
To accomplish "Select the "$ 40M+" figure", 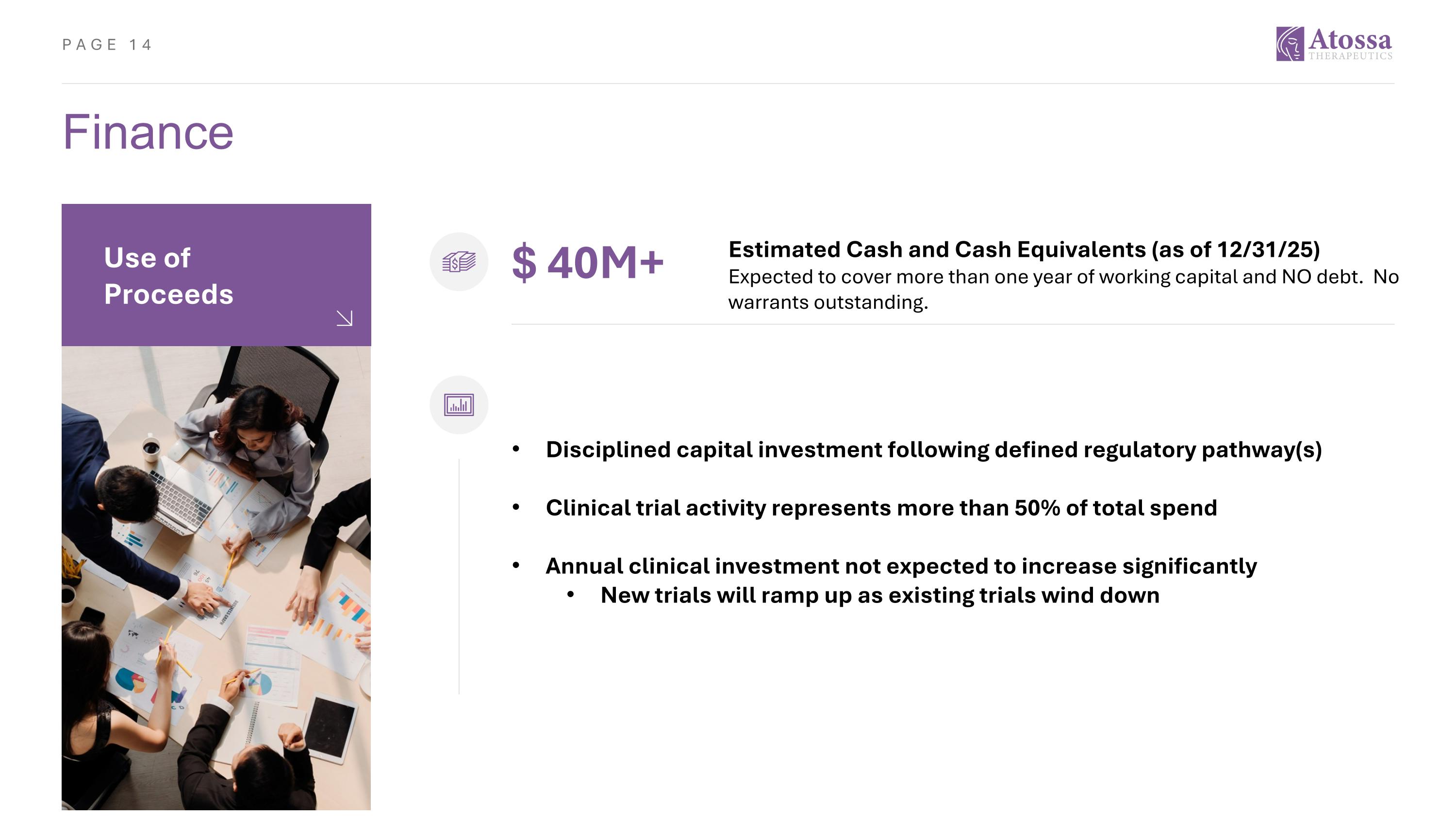I will click(x=587, y=263).
